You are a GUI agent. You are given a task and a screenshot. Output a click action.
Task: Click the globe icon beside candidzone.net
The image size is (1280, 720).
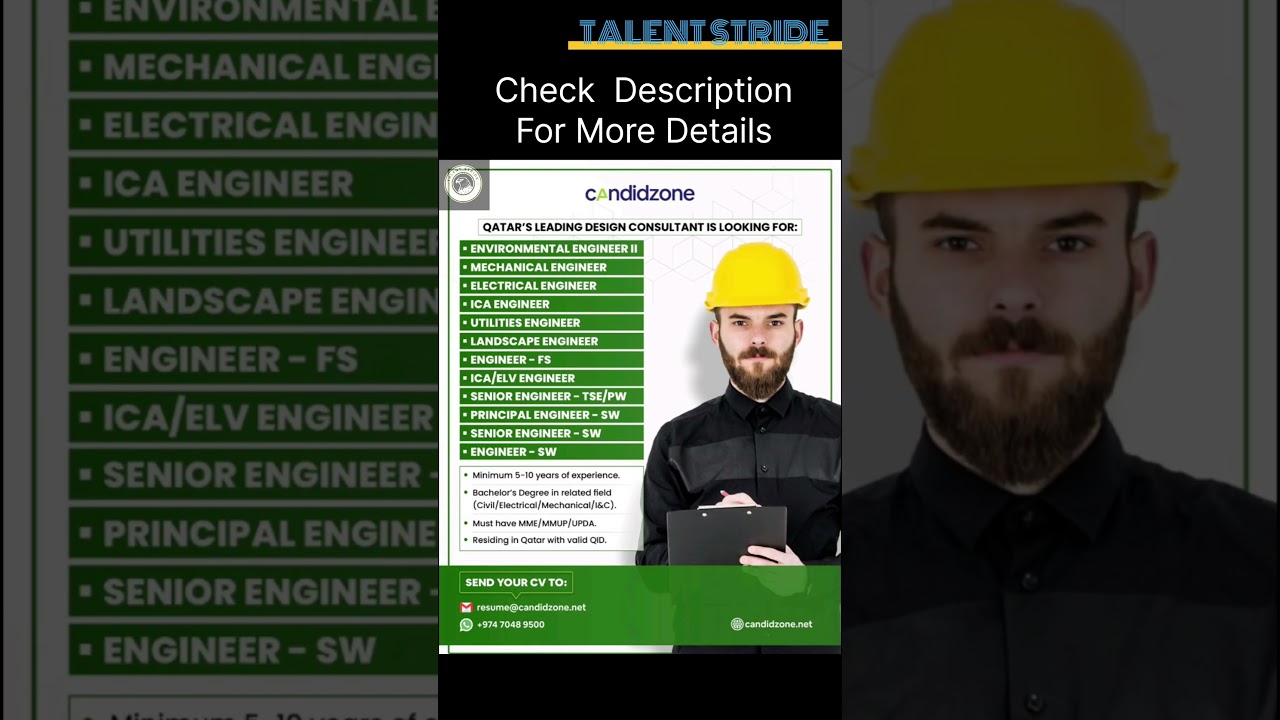(x=737, y=624)
